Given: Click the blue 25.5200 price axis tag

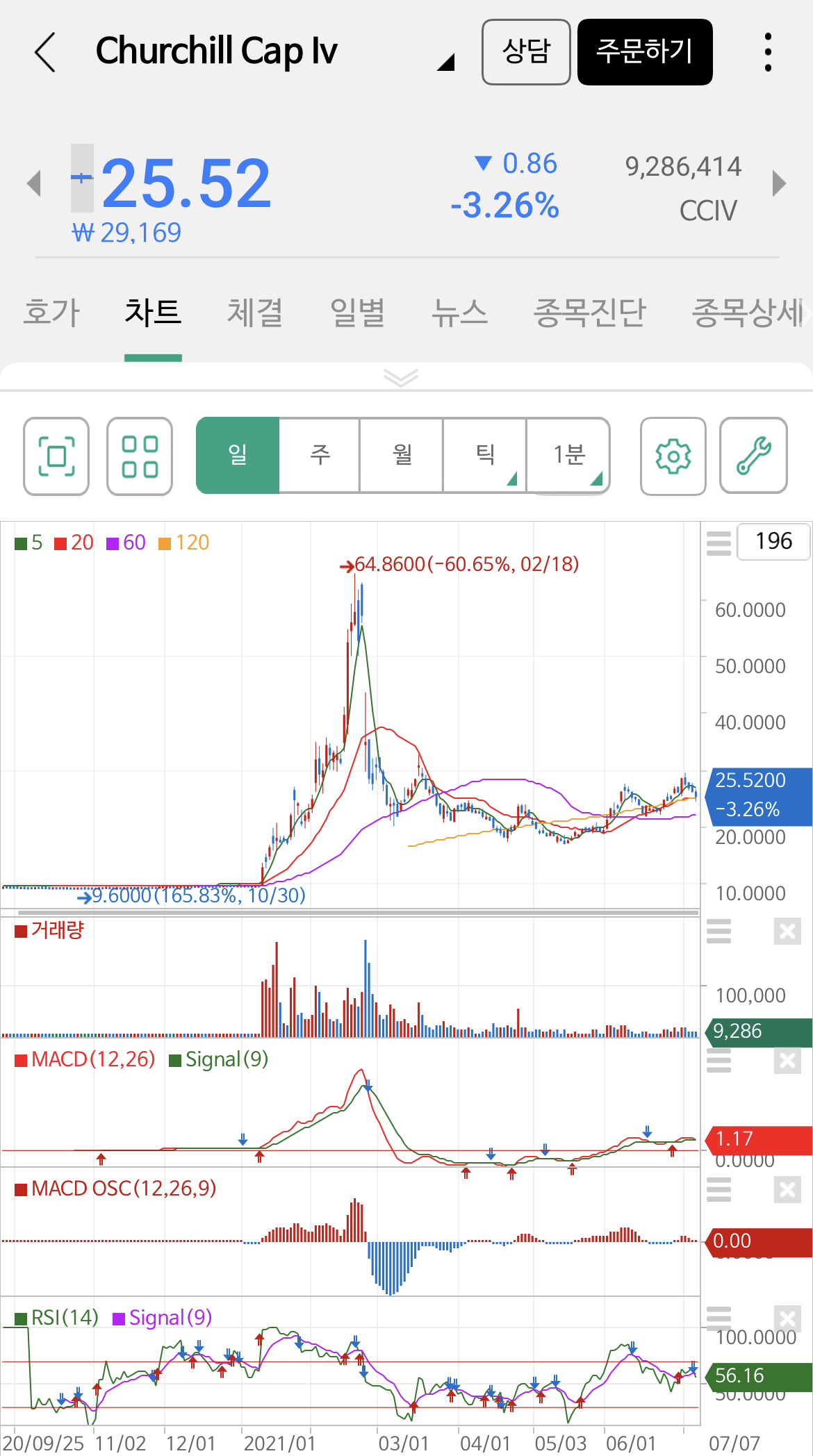Looking at the screenshot, I should point(759,796).
